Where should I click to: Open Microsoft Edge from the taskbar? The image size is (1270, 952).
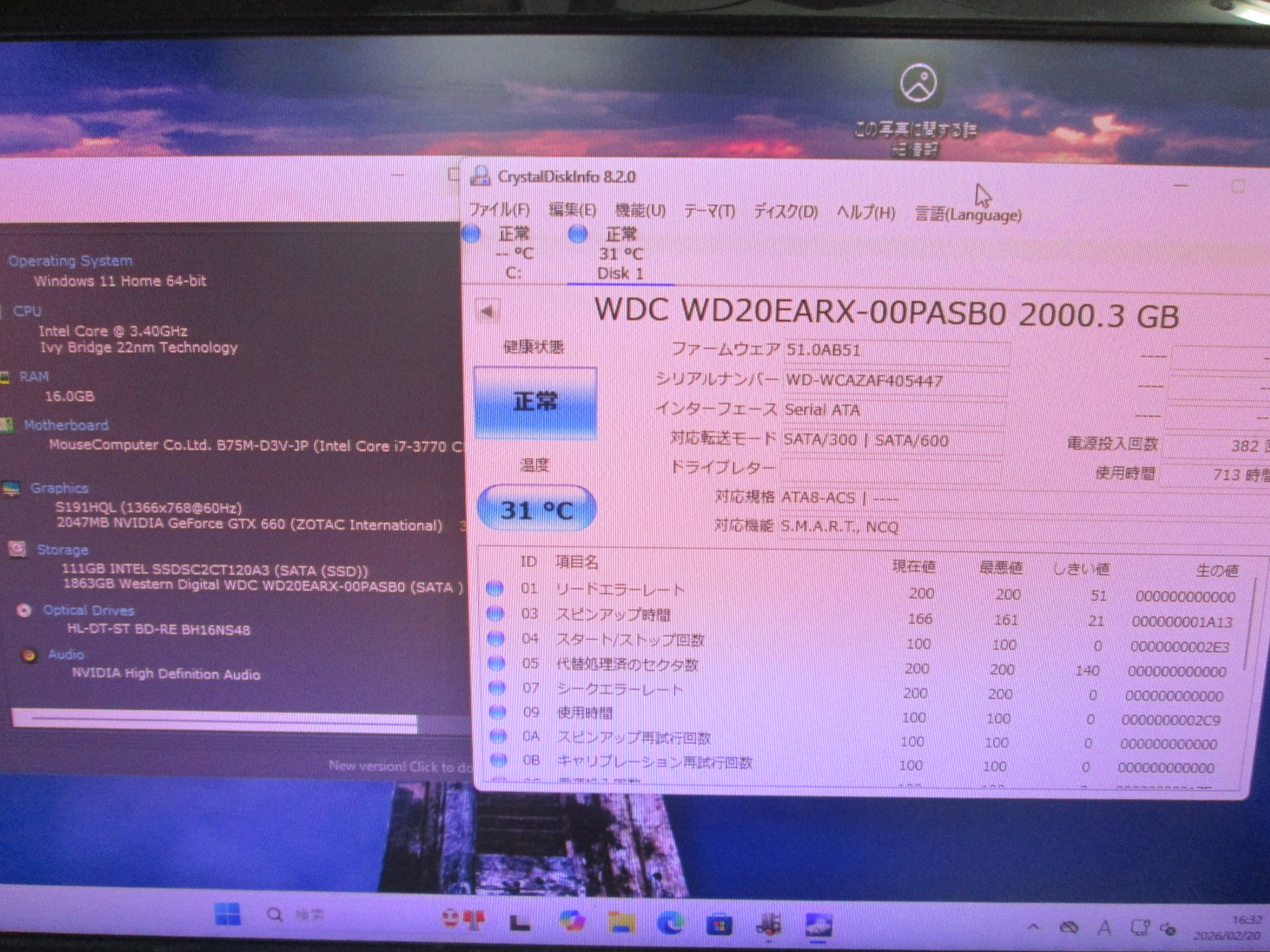coord(671,923)
